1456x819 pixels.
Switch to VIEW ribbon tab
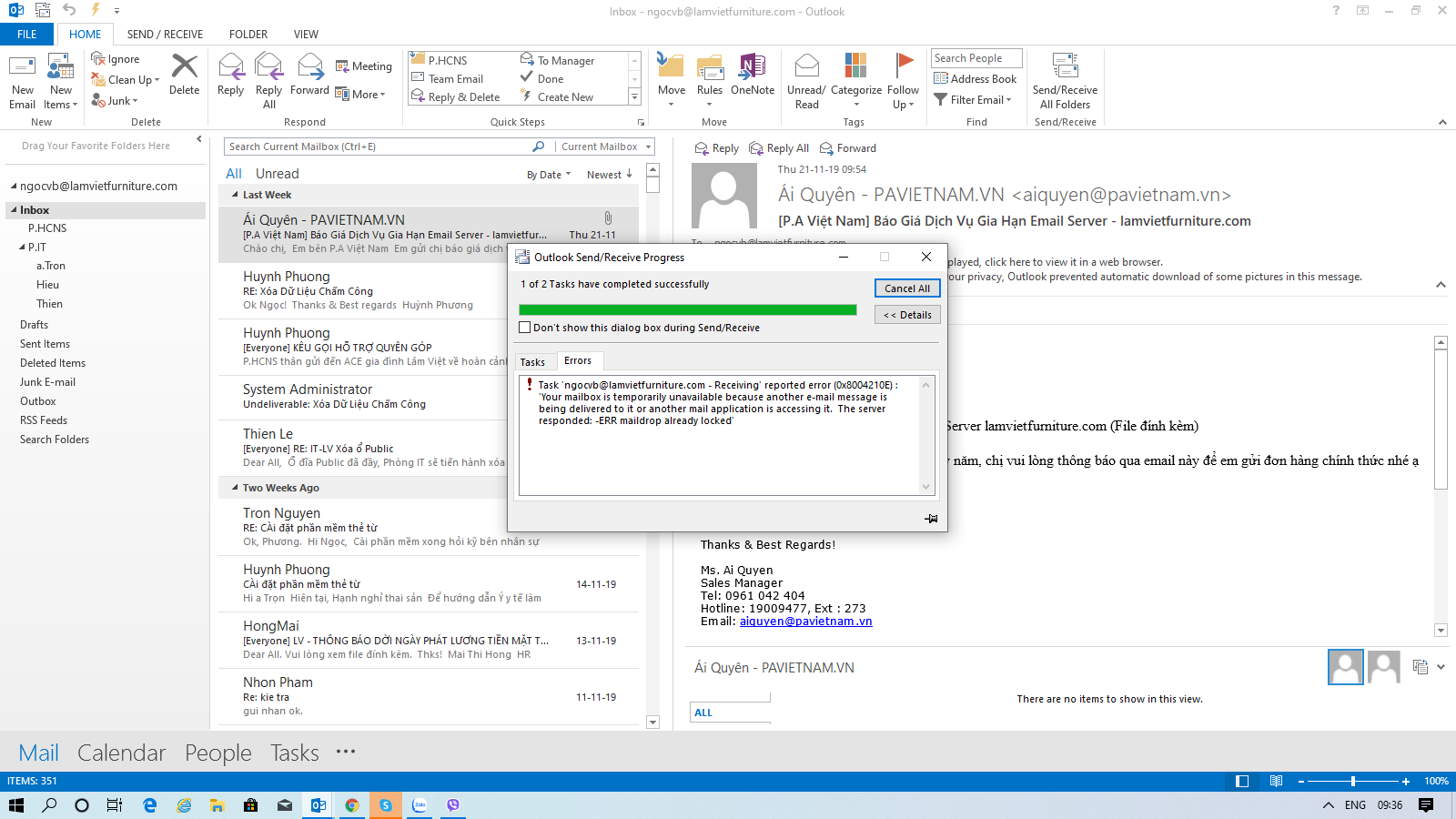point(306,35)
